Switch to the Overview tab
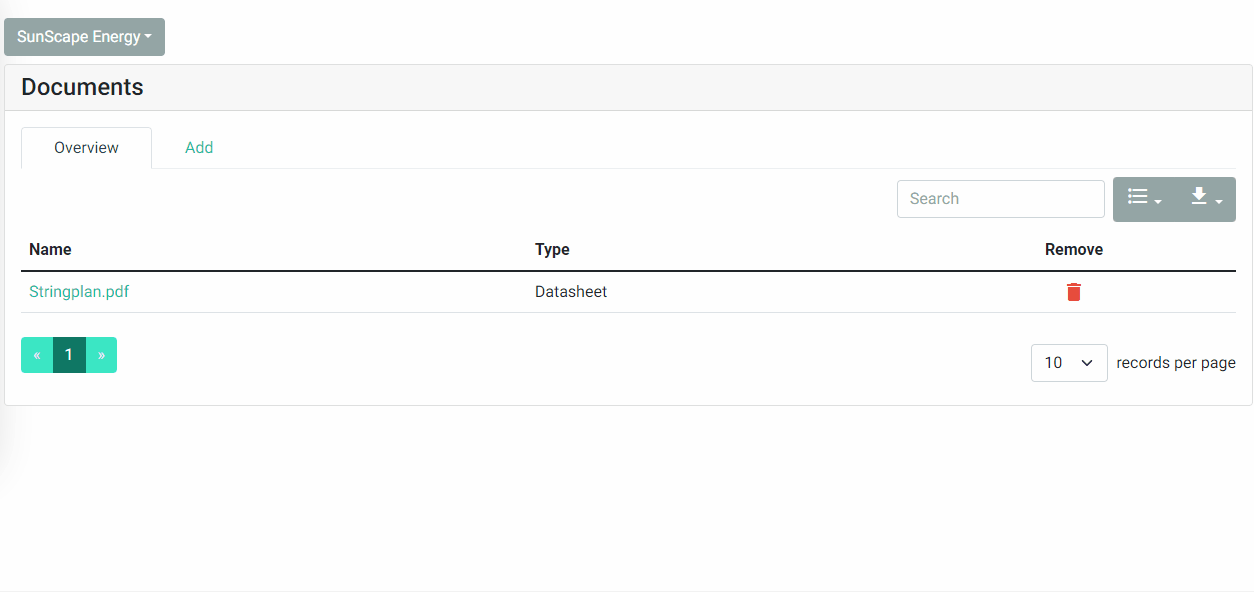The height and width of the screenshot is (592, 1254). tap(86, 148)
